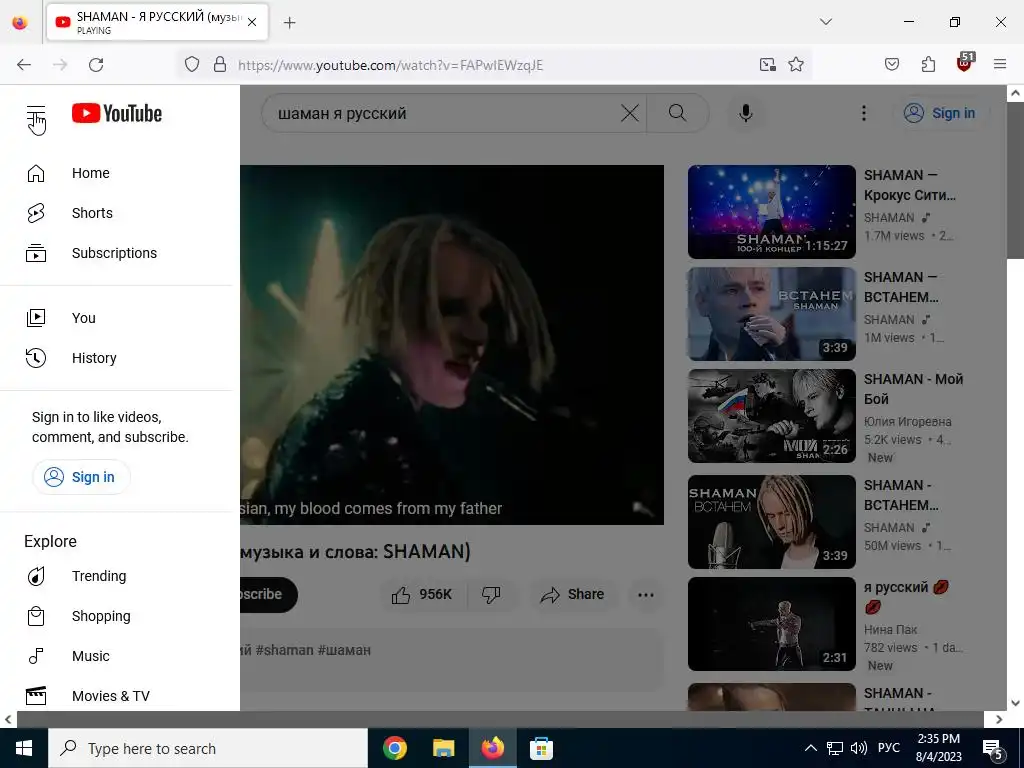1024x768 pixels.
Task: Like the video with 956K thumbs-up
Action: [x=421, y=594]
